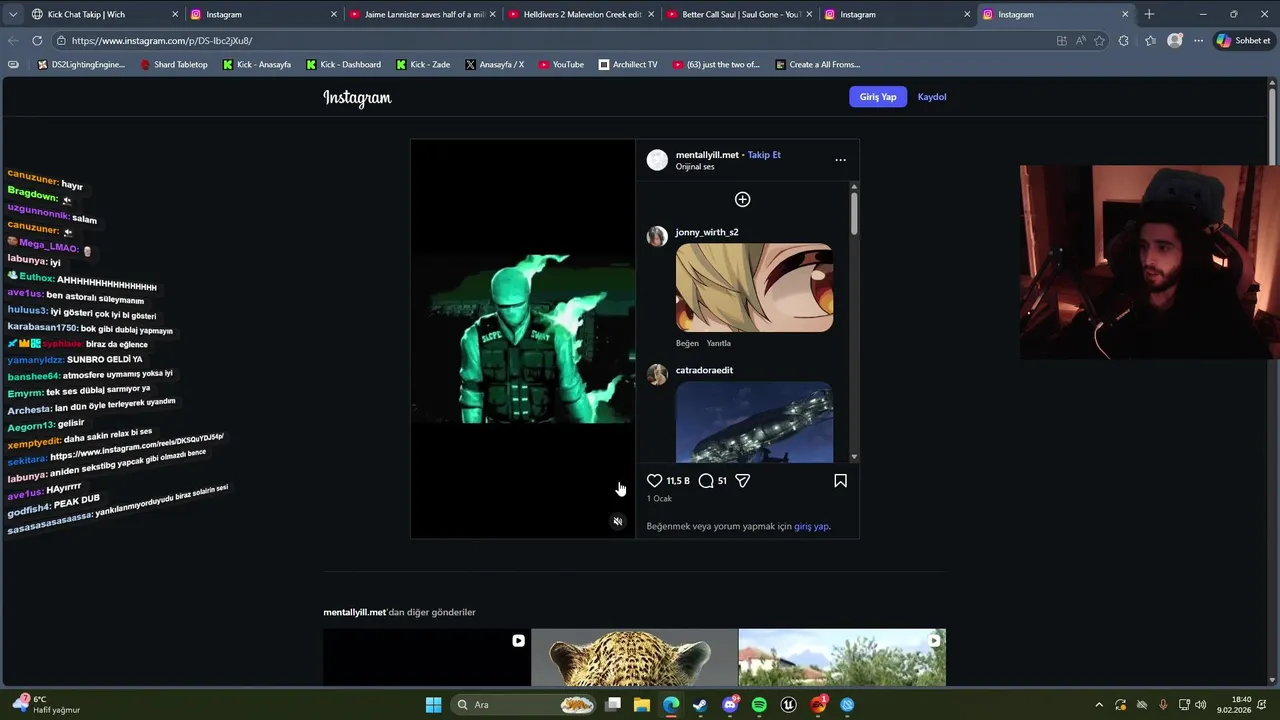Open Spotify from the taskbar
Viewport: 1280px width, 720px height.
pos(759,705)
